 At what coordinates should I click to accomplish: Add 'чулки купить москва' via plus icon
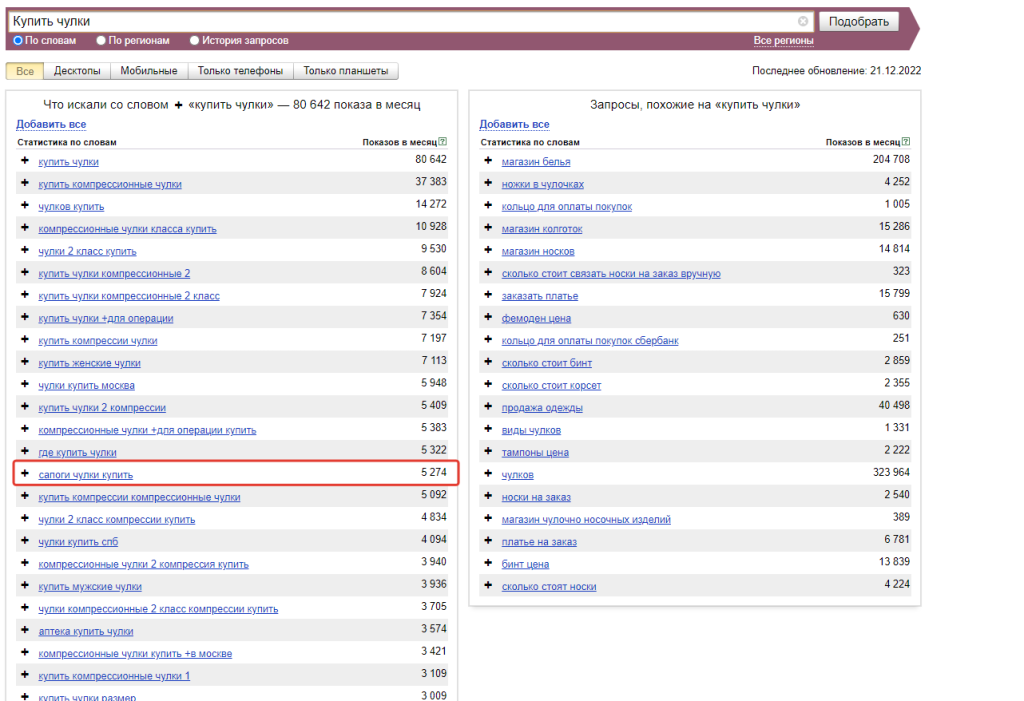[x=25, y=384]
